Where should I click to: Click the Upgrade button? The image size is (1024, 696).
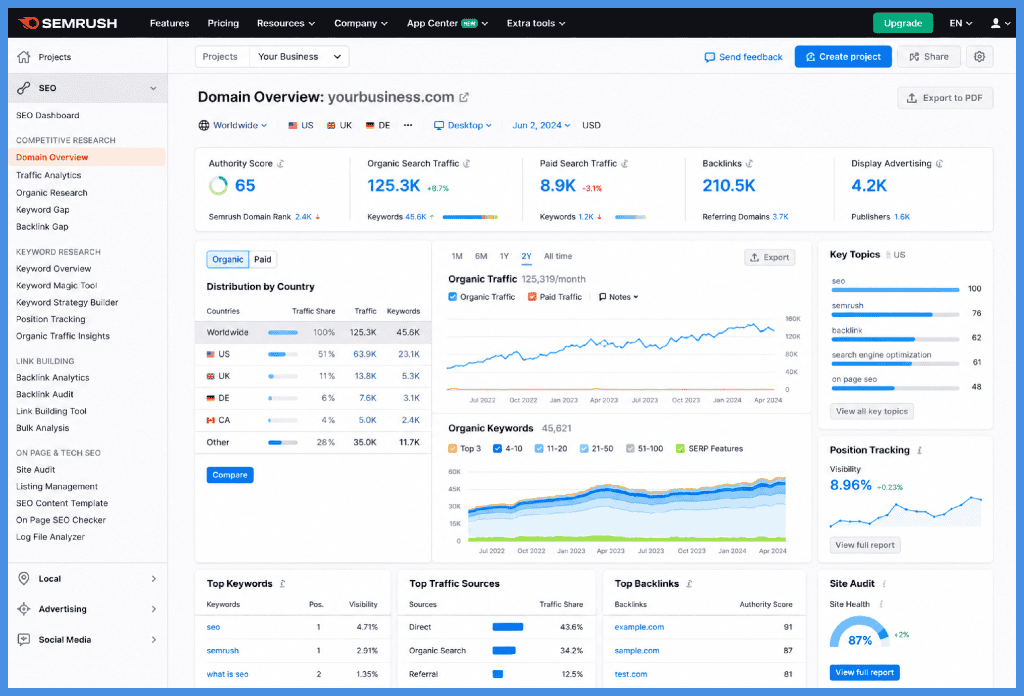point(903,23)
